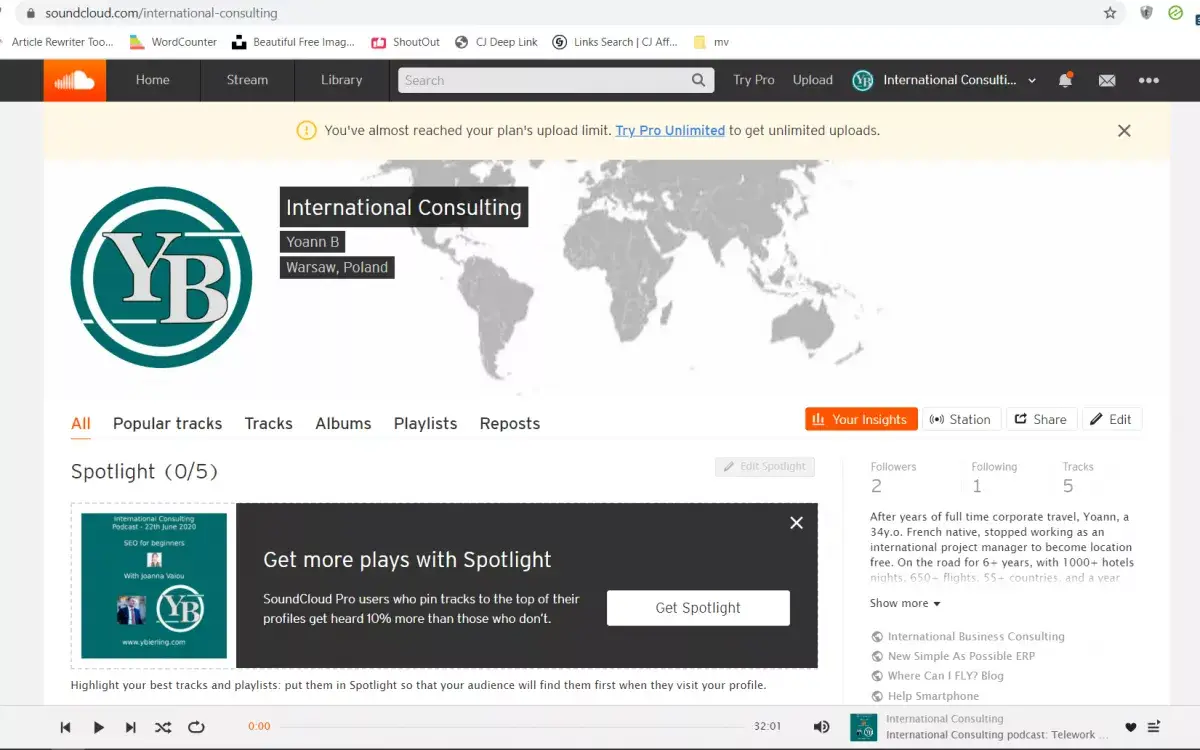Viewport: 1200px width, 750px height.
Task: Click the Edit Spotlight button
Action: click(765, 467)
